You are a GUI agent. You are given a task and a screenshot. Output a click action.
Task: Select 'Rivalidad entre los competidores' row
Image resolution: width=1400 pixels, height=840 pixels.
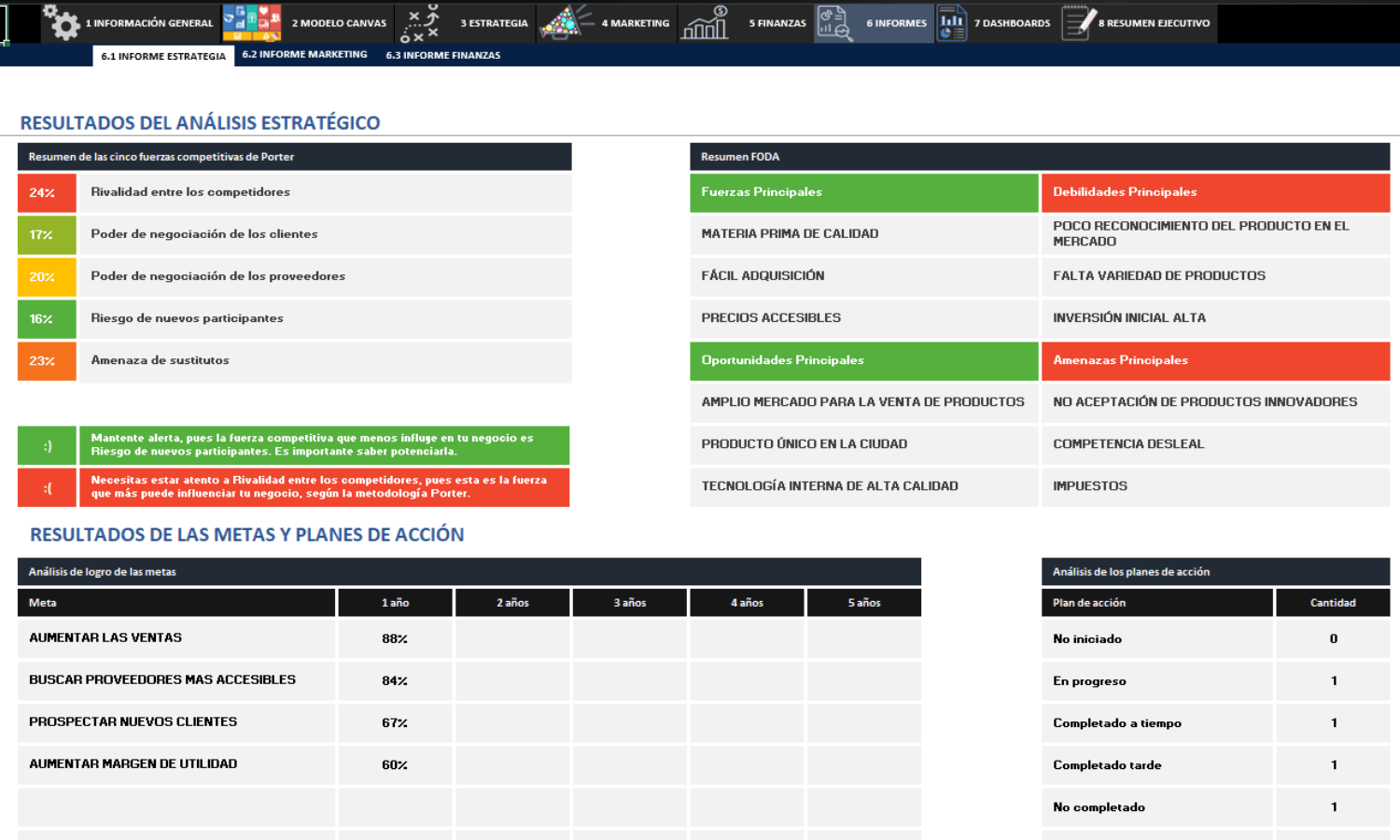click(326, 193)
